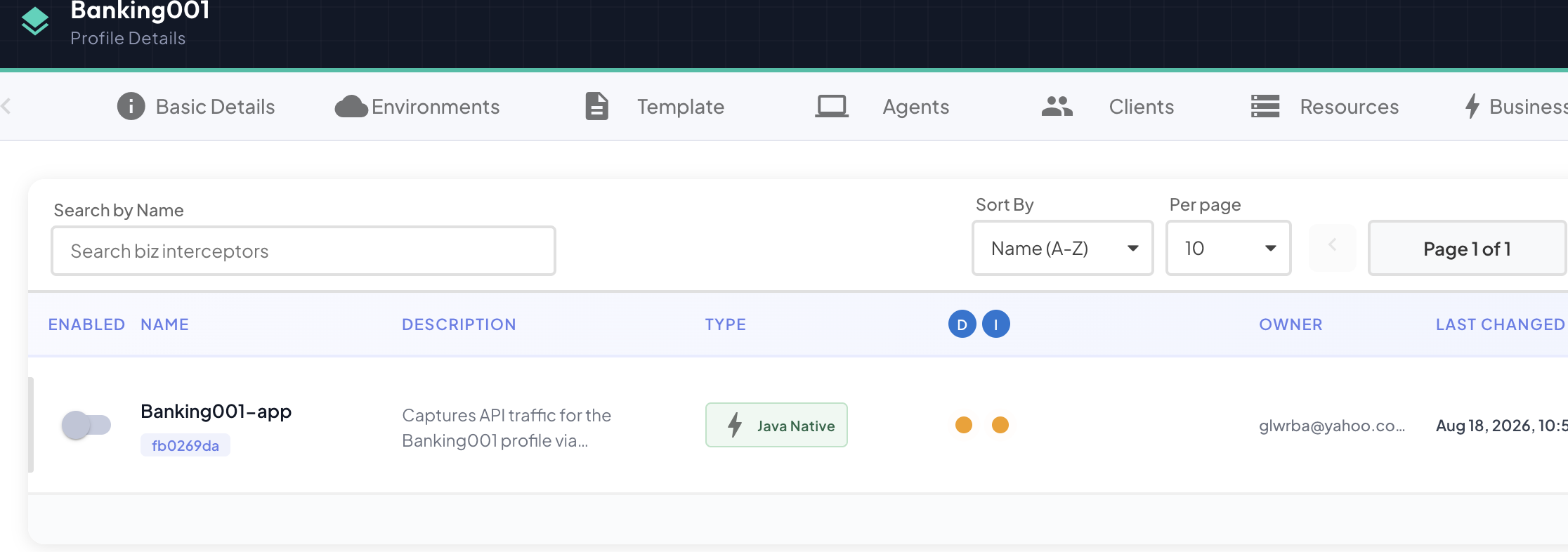Click the Java Native type badge
The height and width of the screenshot is (552, 1568).
(776, 425)
